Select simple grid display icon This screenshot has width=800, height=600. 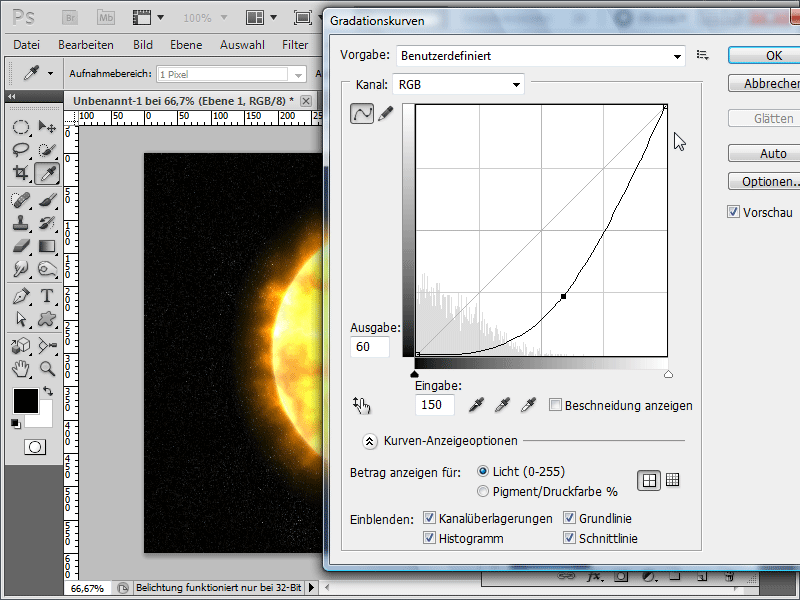(649, 480)
